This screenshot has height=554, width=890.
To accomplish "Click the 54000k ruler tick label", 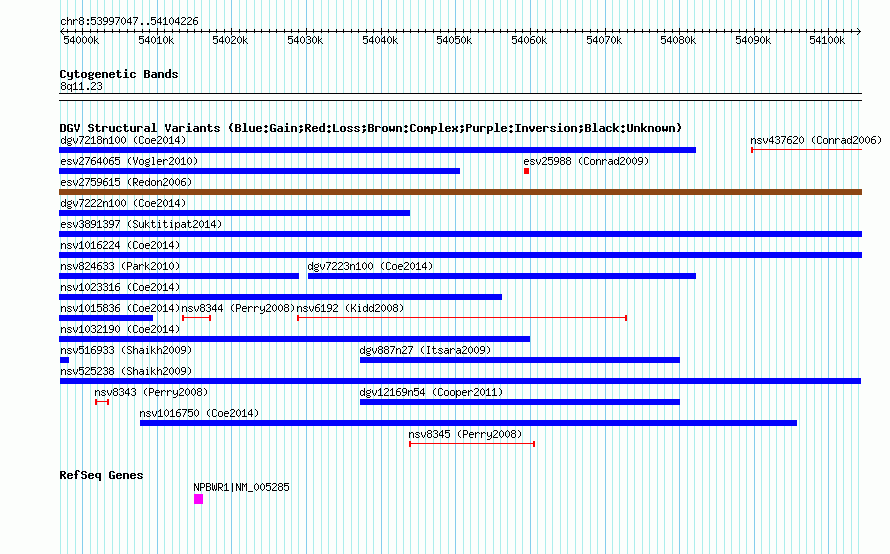I will pos(81,40).
